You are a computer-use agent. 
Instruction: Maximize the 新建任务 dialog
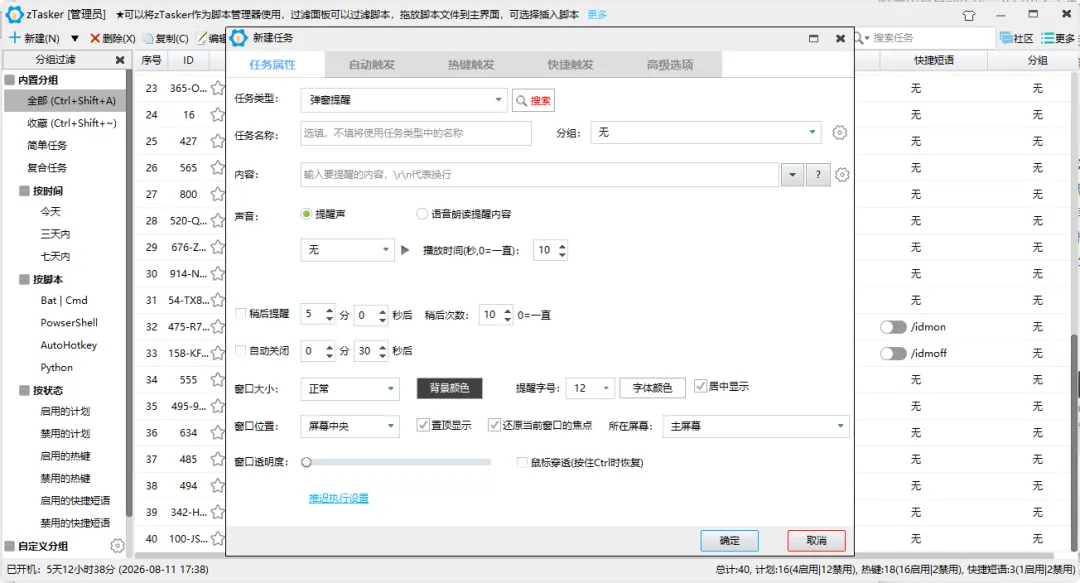(x=813, y=39)
